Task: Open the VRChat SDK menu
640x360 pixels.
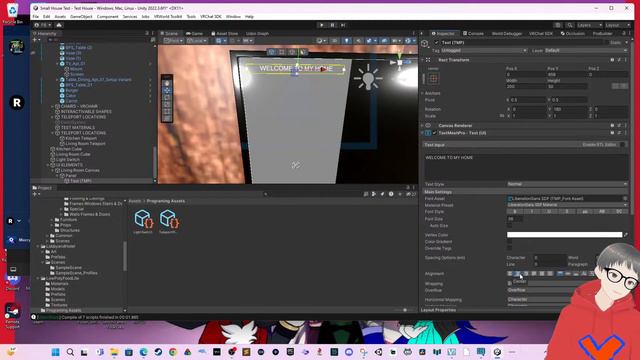Action: (211, 17)
